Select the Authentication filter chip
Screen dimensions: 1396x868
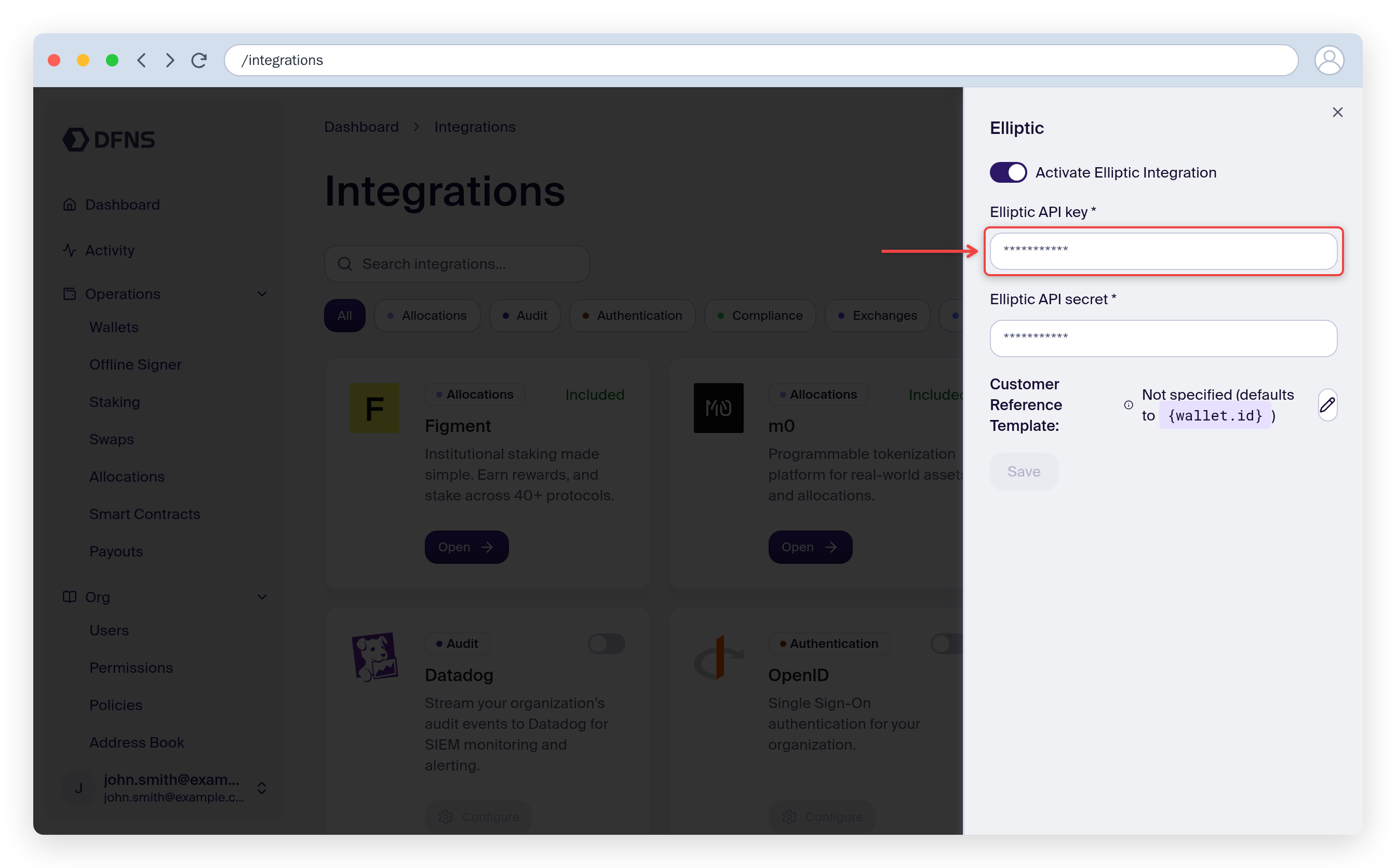coord(632,316)
